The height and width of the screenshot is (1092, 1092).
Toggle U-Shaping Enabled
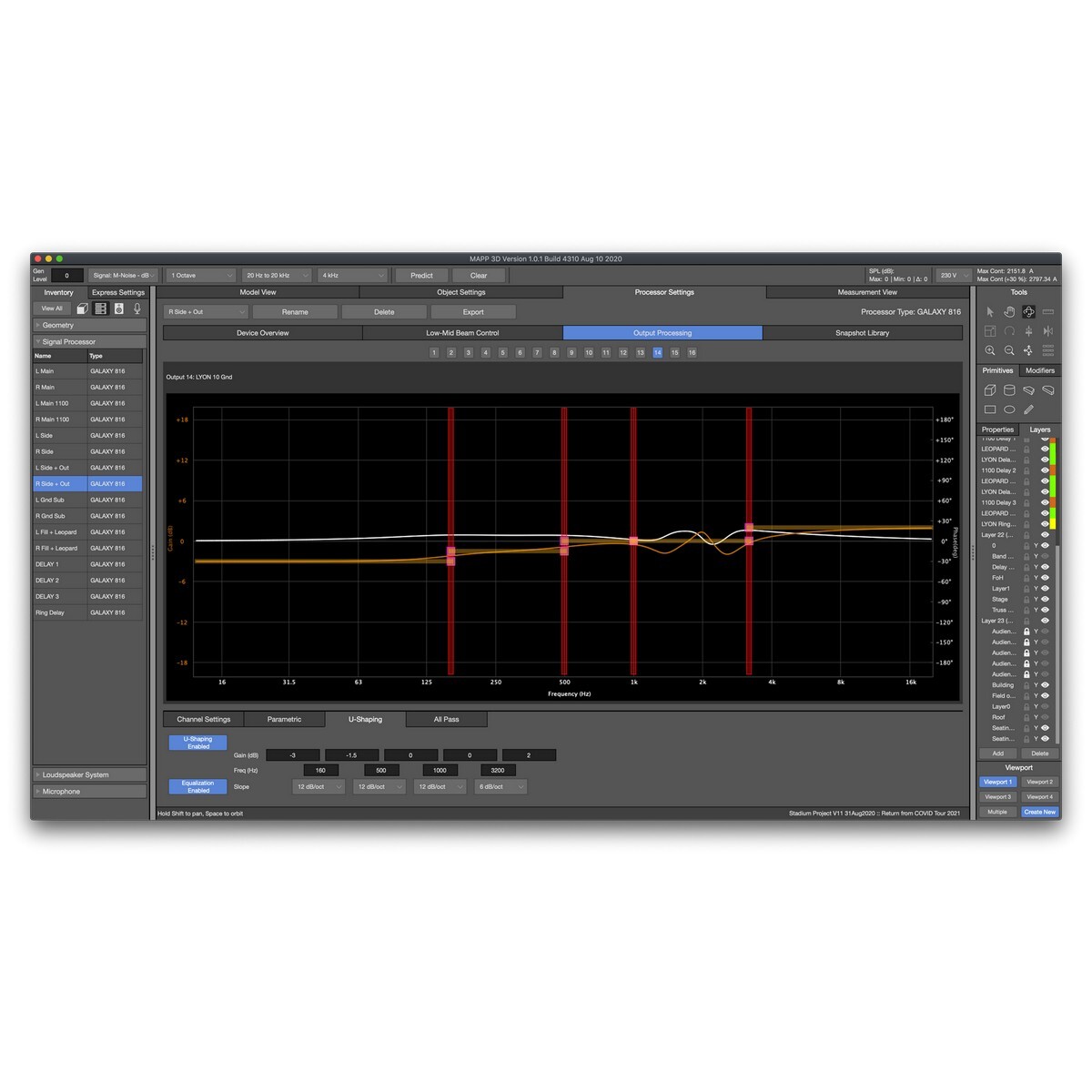coord(197,743)
